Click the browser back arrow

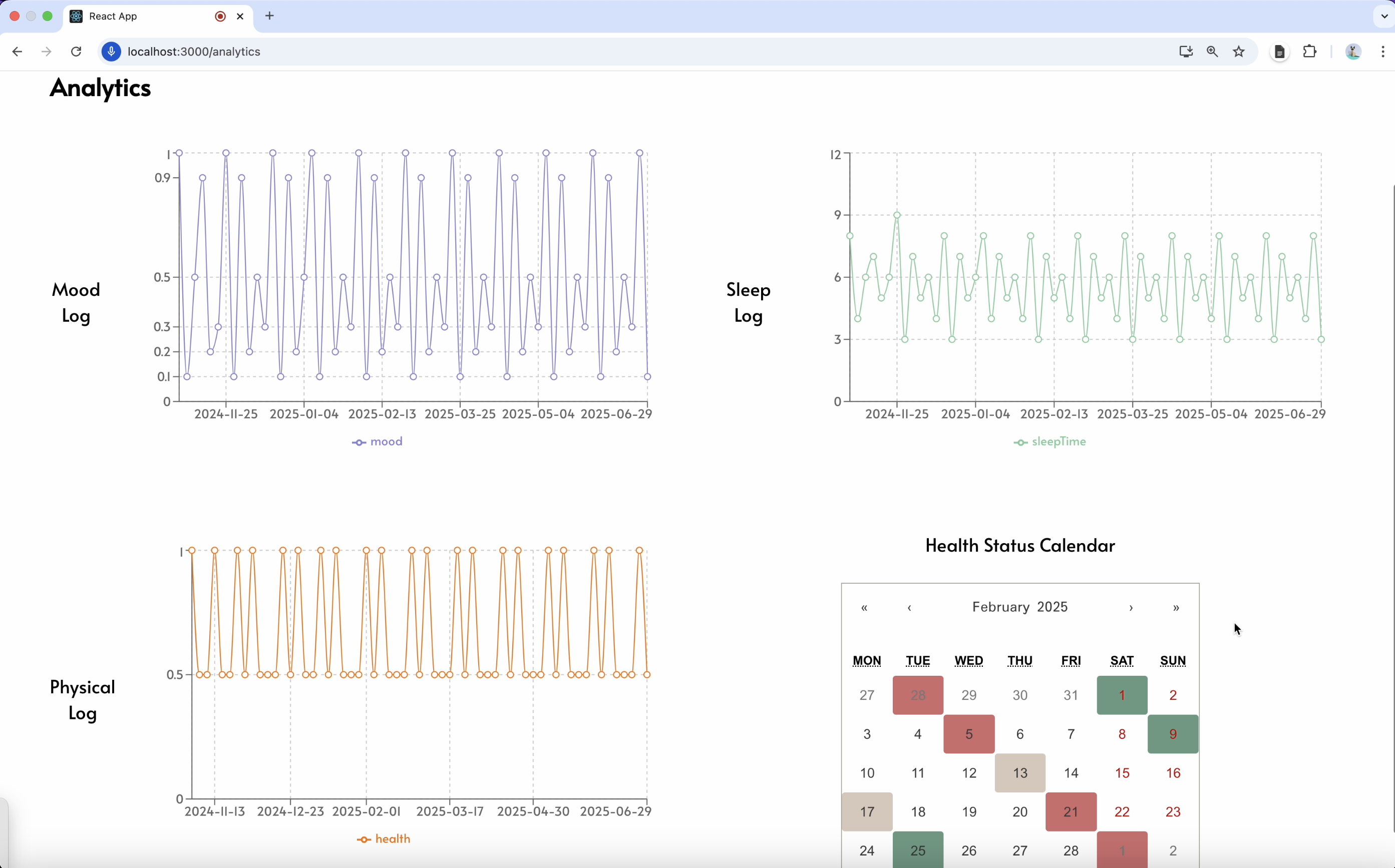click(17, 52)
